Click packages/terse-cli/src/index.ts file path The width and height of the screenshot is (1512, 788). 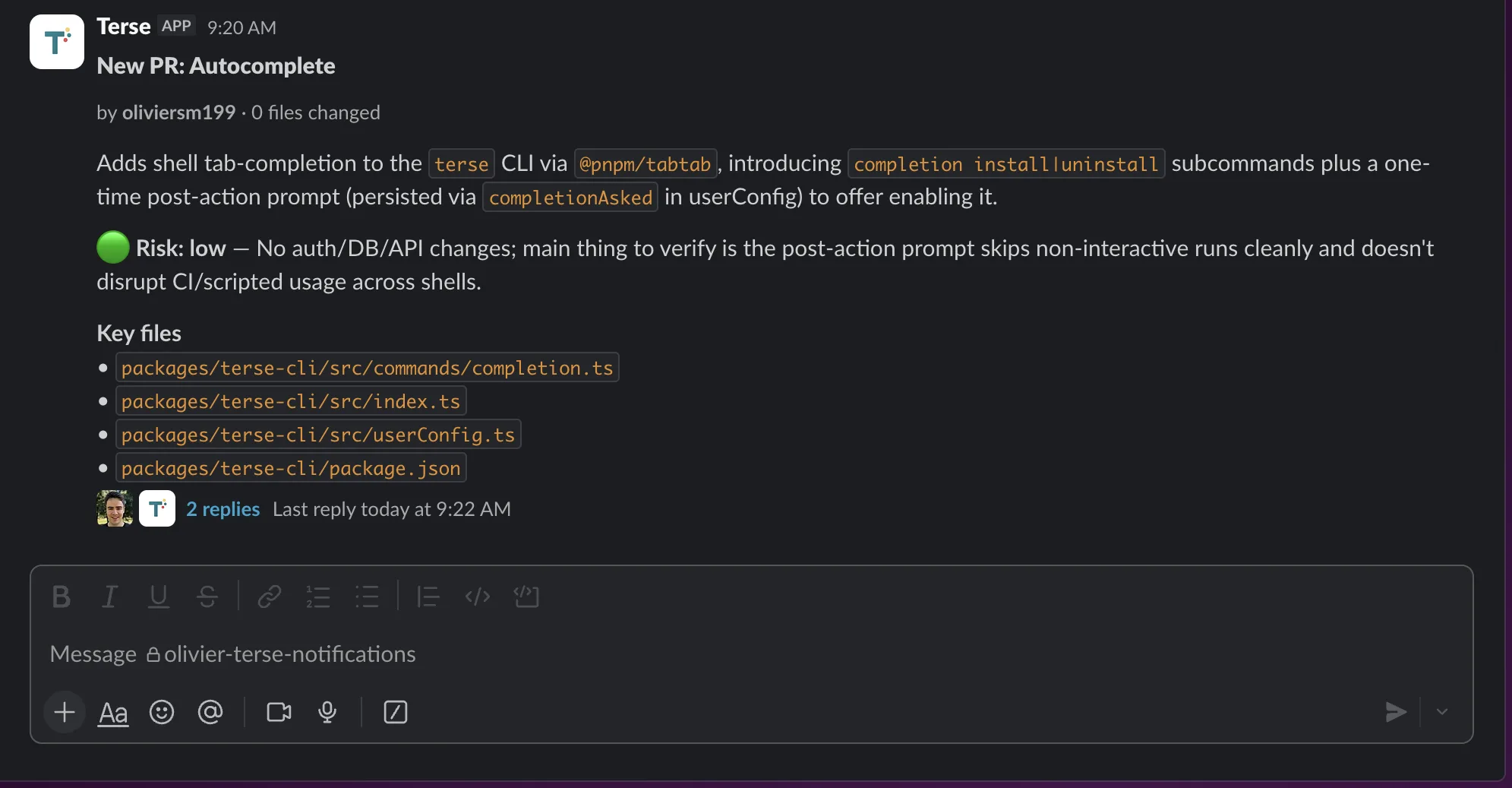tap(291, 401)
